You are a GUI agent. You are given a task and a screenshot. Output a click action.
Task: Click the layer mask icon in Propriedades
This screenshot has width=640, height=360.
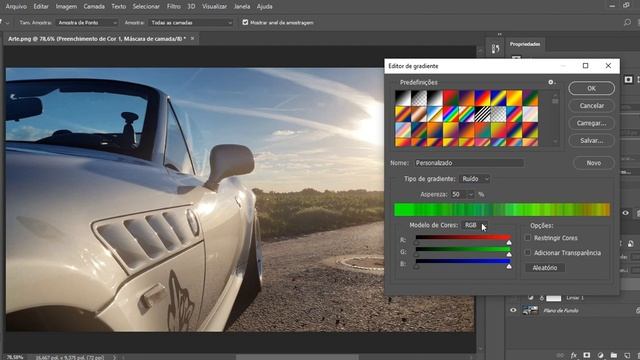(629, 80)
